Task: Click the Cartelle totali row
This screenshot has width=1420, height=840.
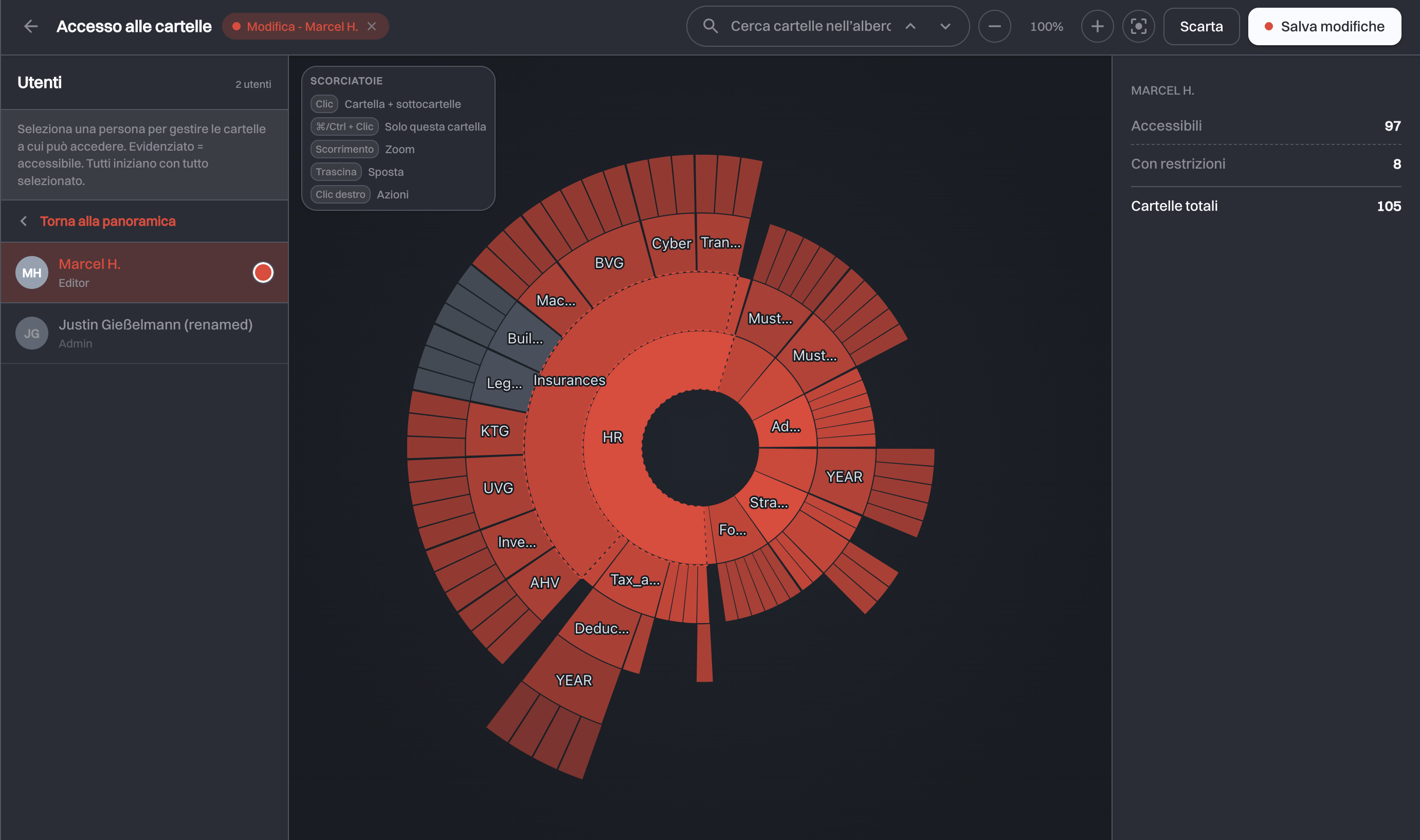Action: click(1265, 206)
